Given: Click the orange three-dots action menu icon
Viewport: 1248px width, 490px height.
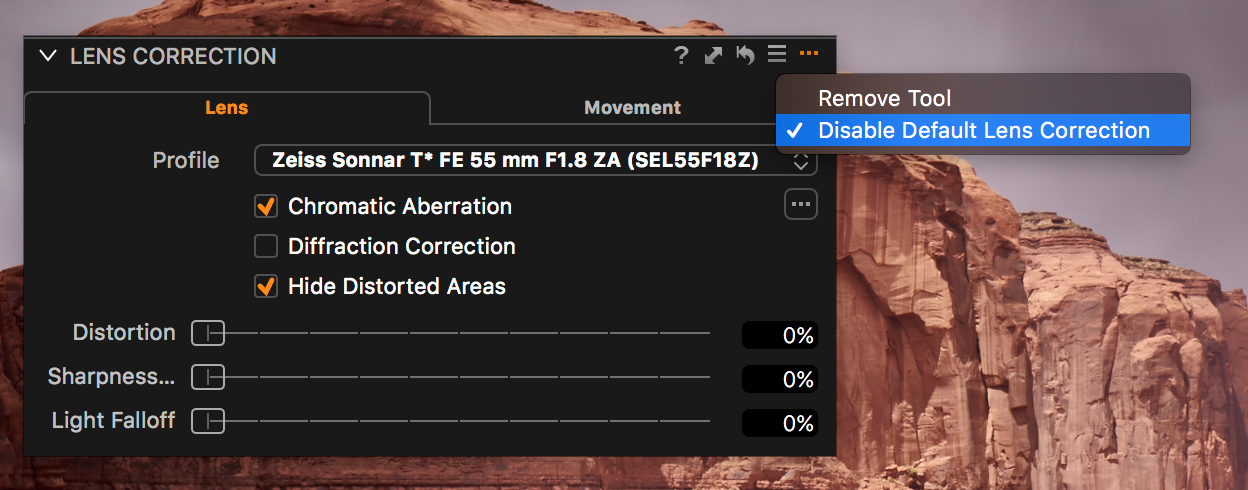Looking at the screenshot, I should tap(809, 54).
